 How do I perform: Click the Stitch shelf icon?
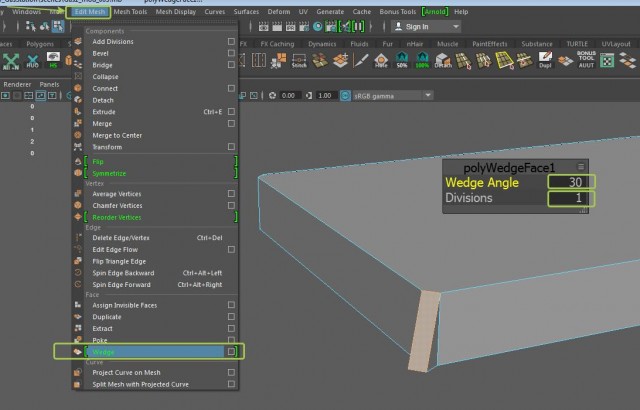tap(299, 60)
